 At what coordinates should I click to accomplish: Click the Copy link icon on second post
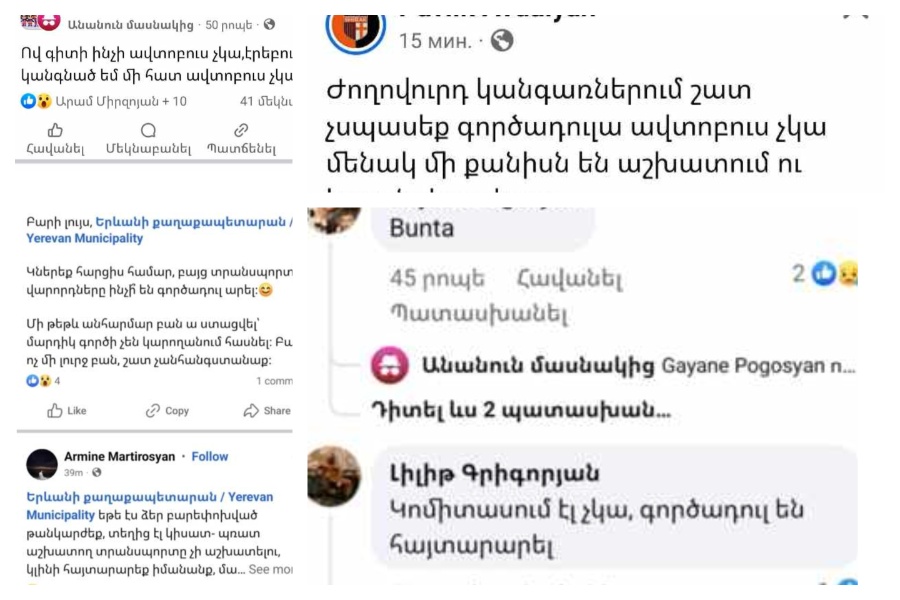click(153, 411)
